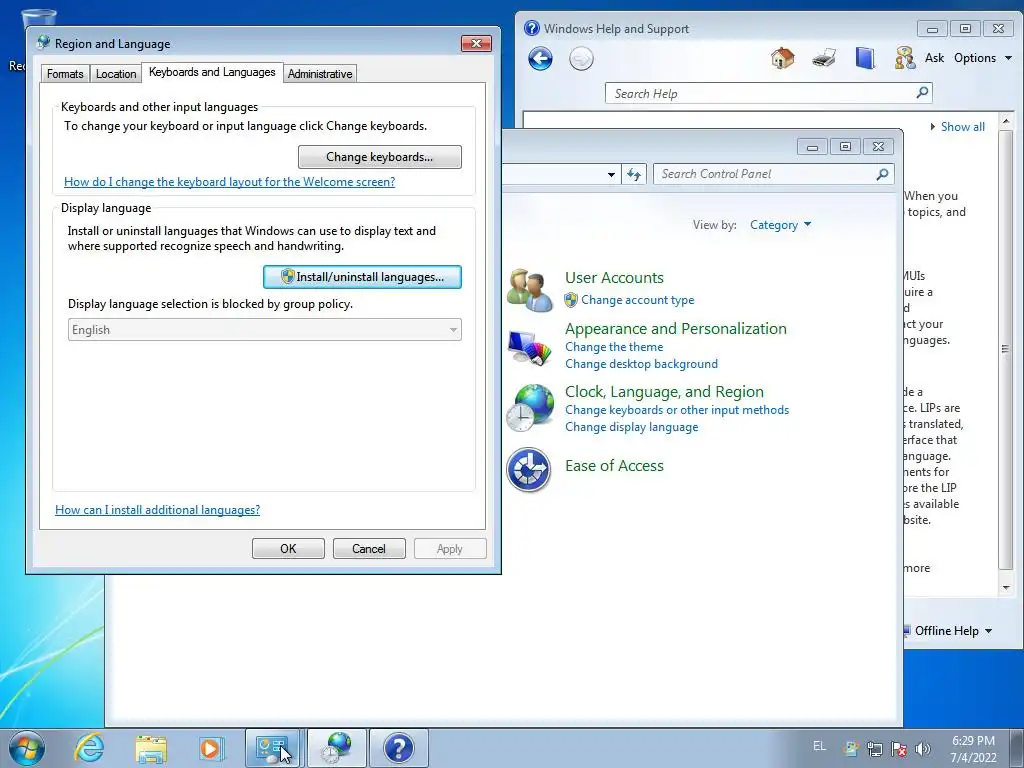Click the Clock, Language, and Region globe icon
1024x768 pixels.
pyautogui.click(x=530, y=408)
